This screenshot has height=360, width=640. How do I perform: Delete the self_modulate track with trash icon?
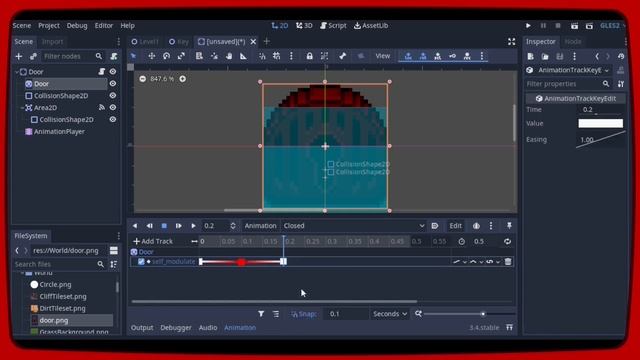coord(508,262)
